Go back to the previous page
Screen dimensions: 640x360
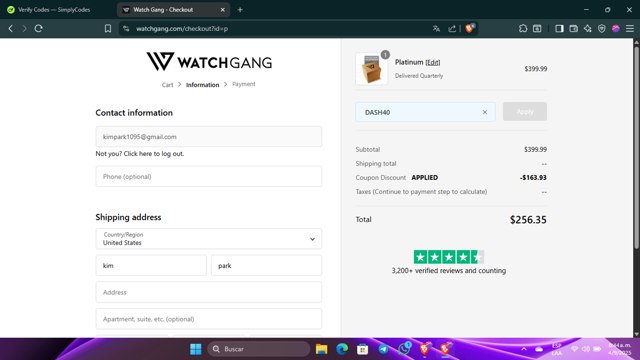[11, 29]
